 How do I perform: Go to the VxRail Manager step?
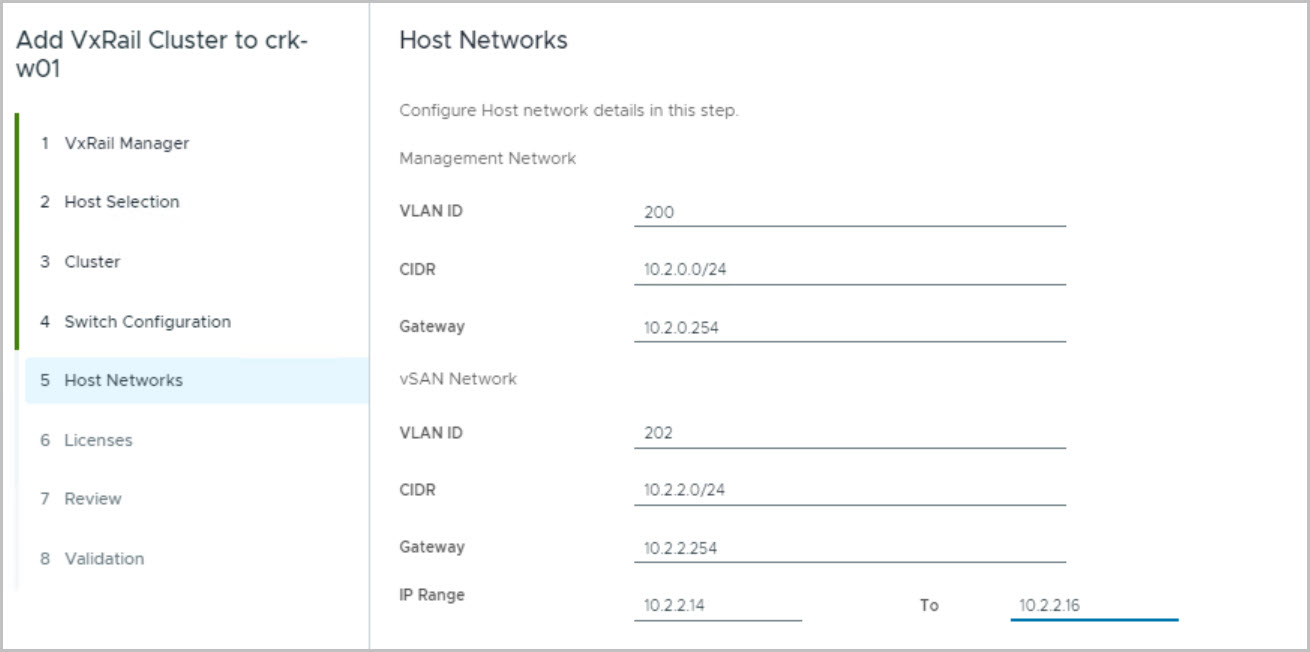[x=126, y=143]
